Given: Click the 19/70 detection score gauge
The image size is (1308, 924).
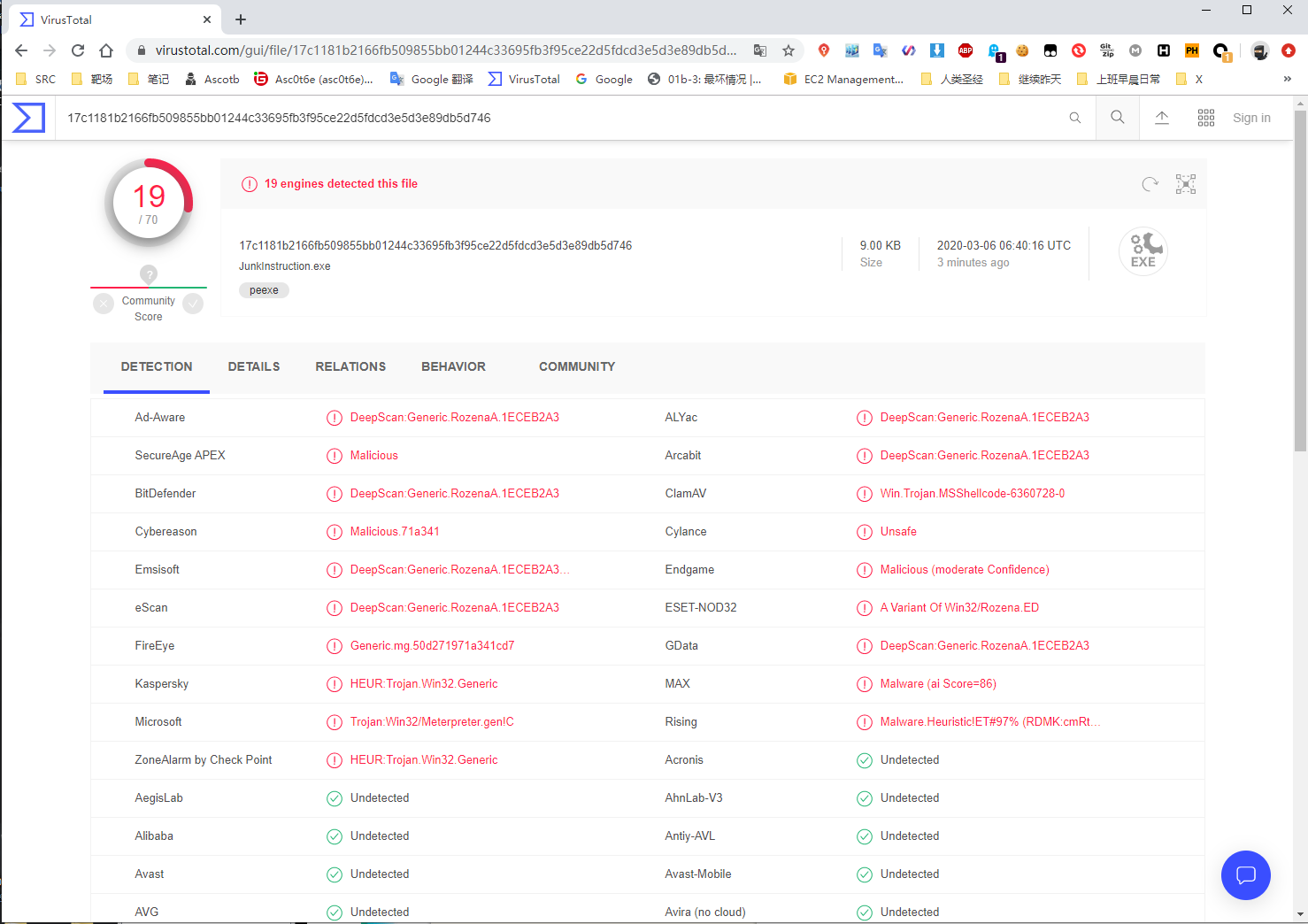Looking at the screenshot, I should coord(149,203).
